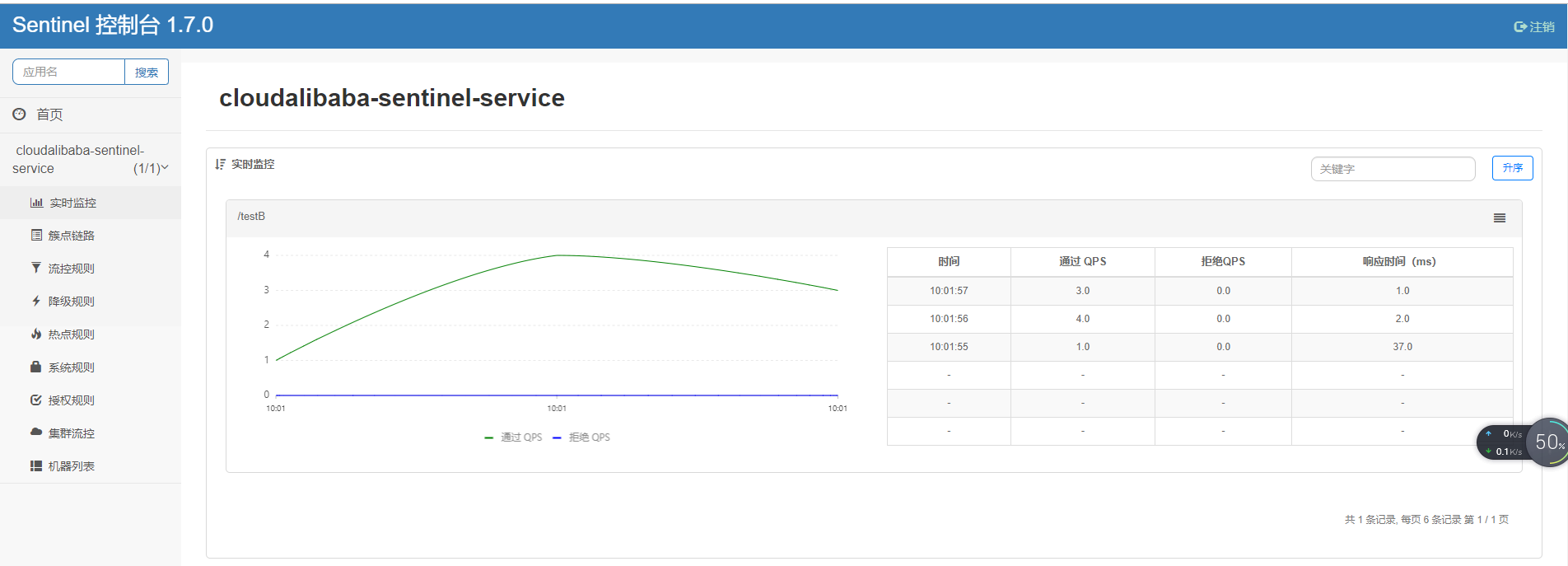Click the bar chart icon beside 实时监控
This screenshot has height=566, width=1568.
pos(36,203)
